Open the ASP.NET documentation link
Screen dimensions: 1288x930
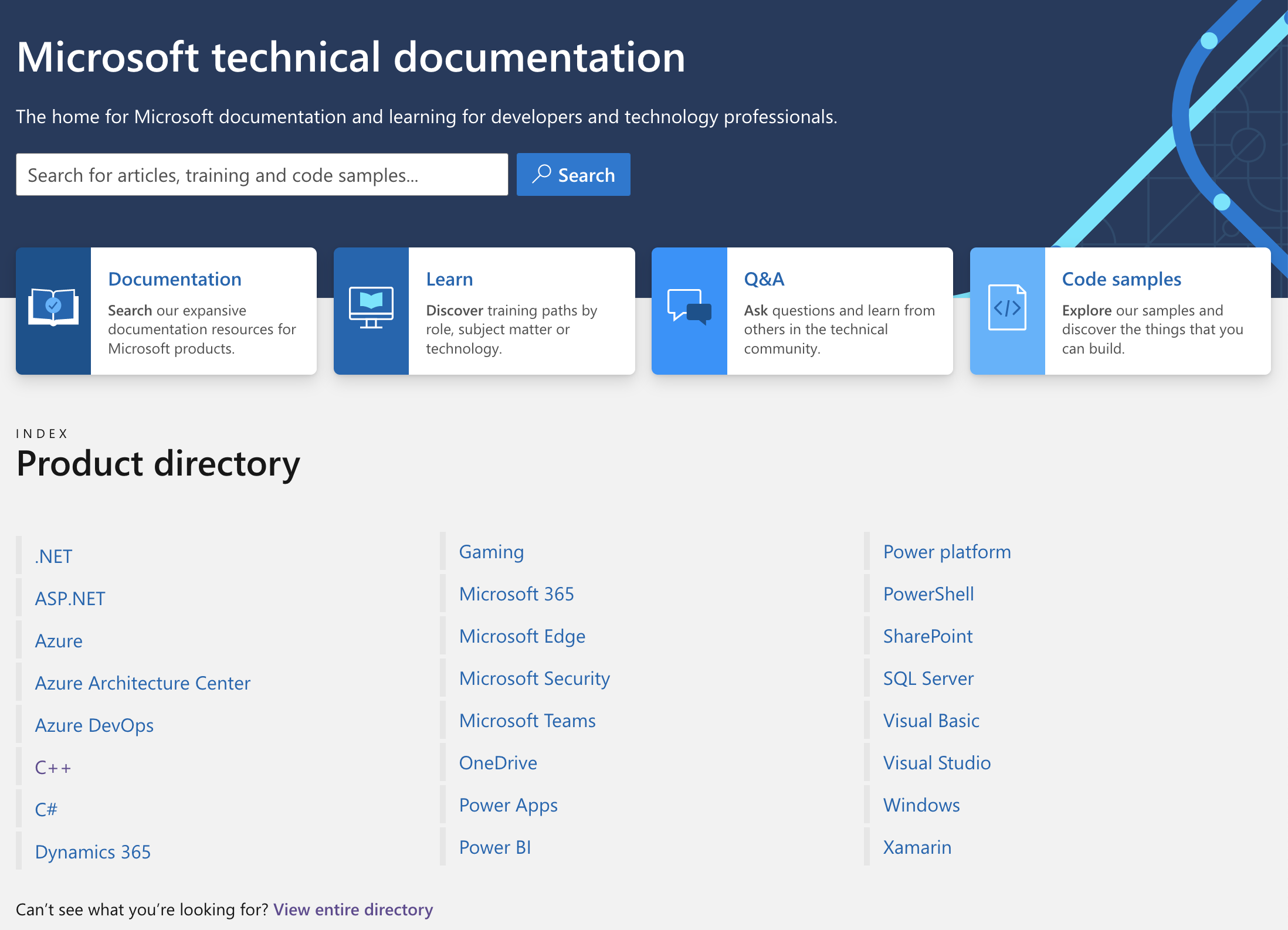pyautogui.click(x=70, y=598)
